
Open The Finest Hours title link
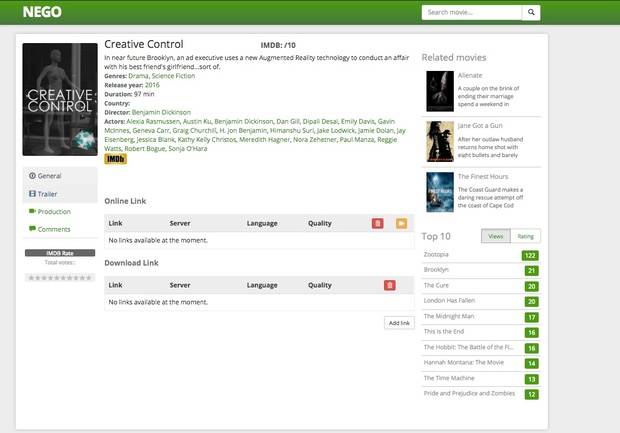[483, 176]
